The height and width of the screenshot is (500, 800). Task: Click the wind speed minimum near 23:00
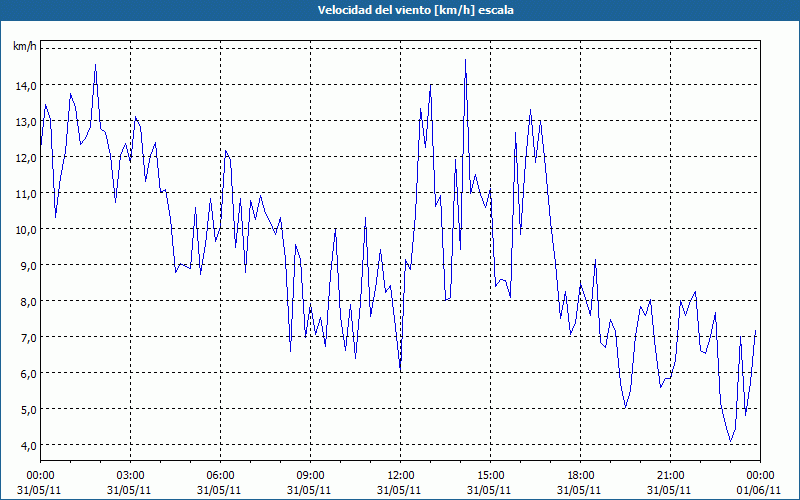[x=731, y=441]
